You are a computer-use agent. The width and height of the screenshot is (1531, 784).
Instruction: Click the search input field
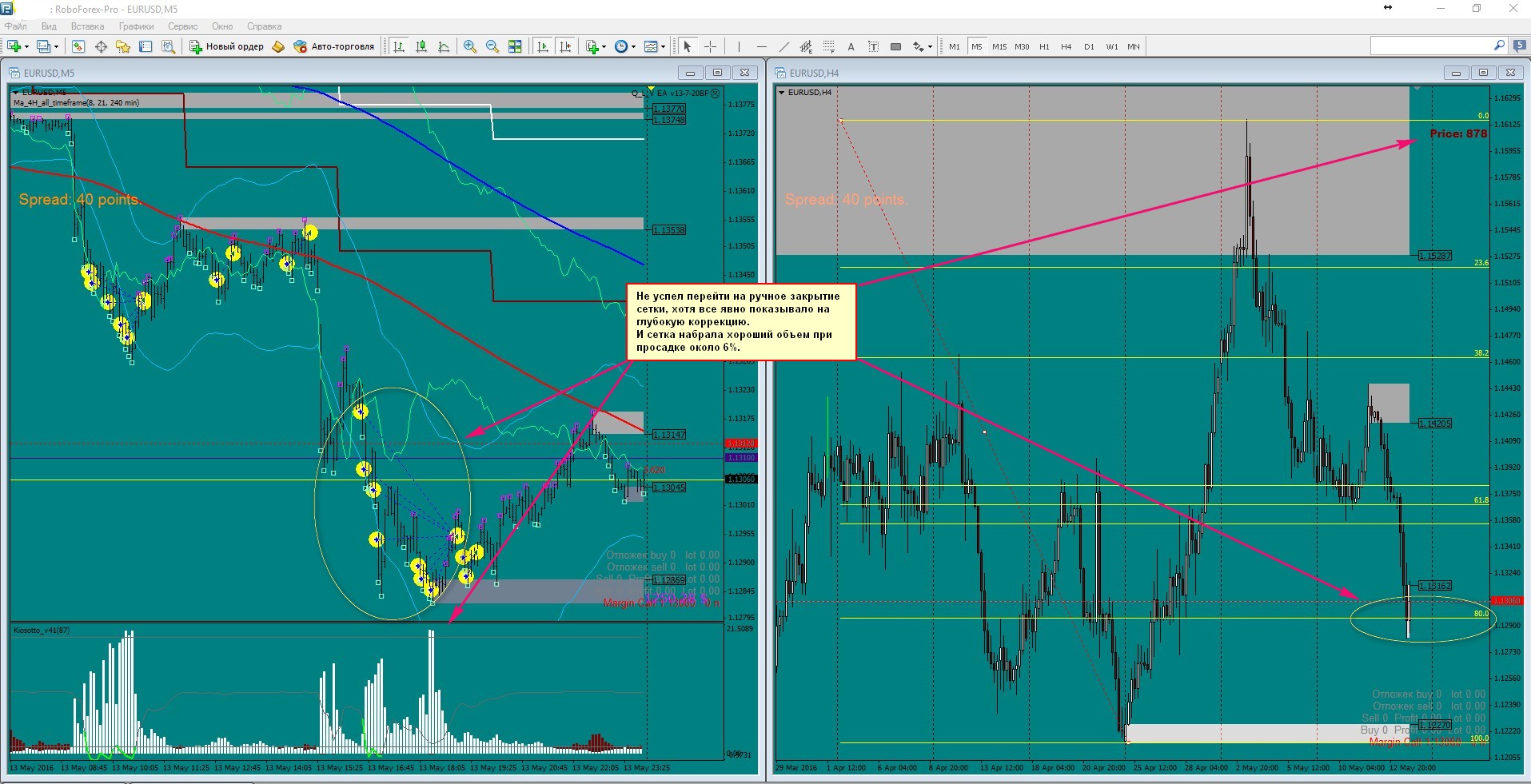(x=1432, y=46)
